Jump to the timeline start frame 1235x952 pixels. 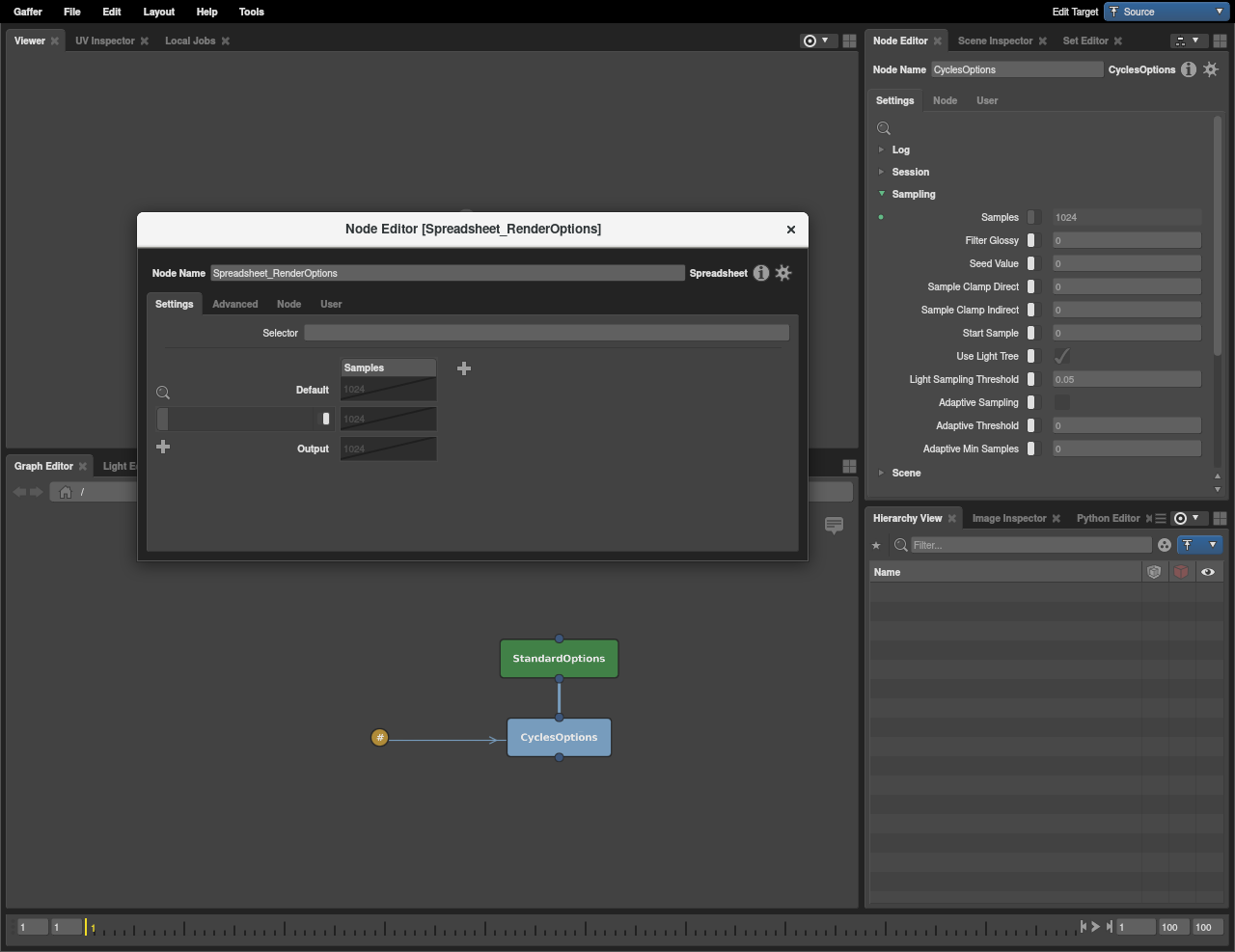click(1084, 926)
